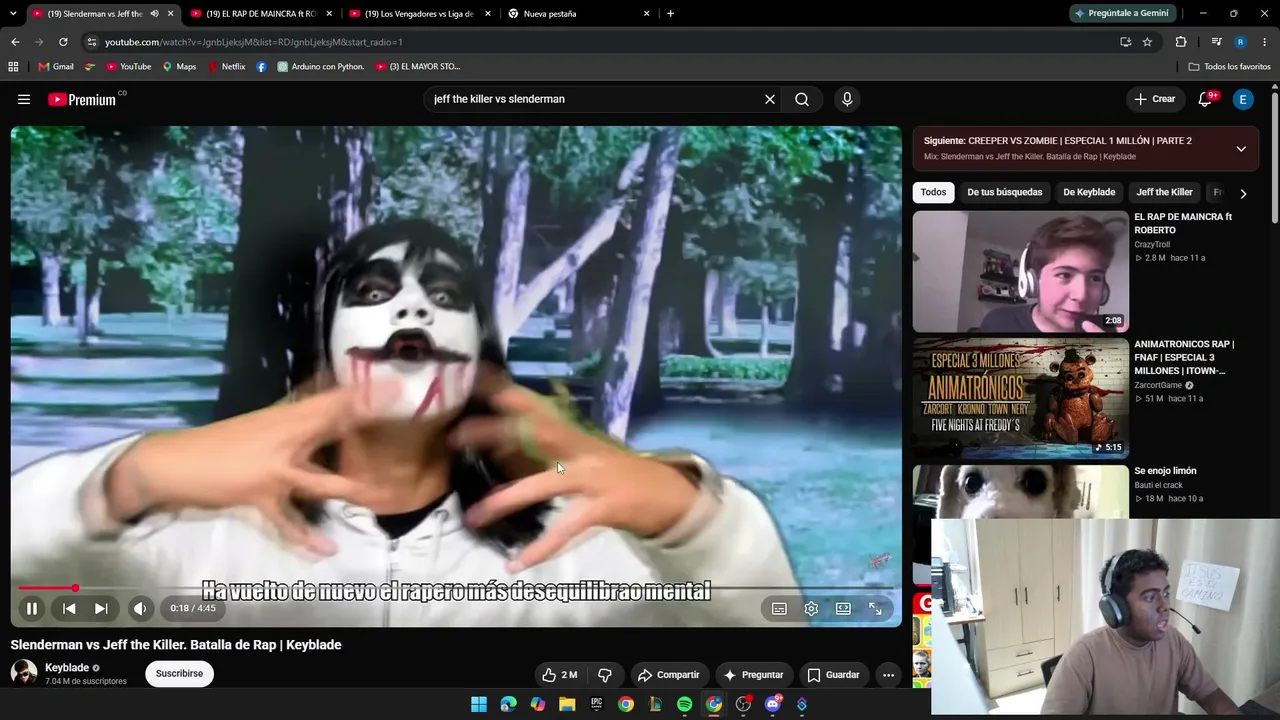
Task: Dislike the video with thumbs down
Action: [x=605, y=675]
